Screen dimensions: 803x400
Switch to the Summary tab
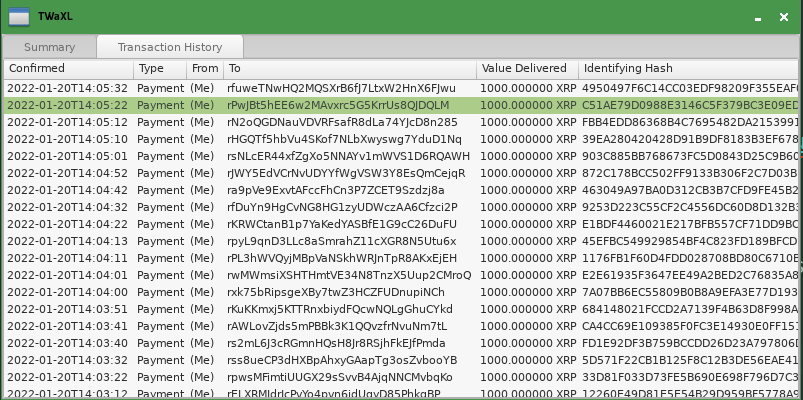(x=49, y=47)
